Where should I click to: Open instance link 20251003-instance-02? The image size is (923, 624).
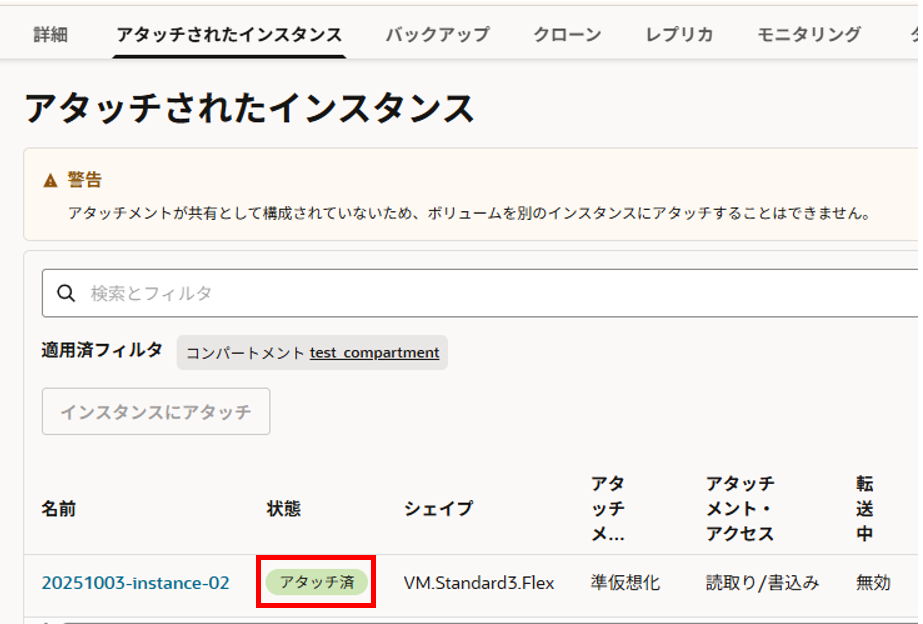[x=135, y=583]
